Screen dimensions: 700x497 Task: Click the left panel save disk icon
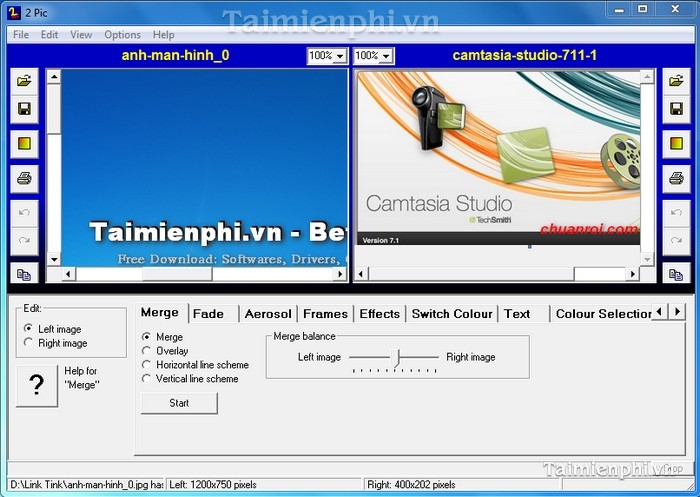pos(24,108)
